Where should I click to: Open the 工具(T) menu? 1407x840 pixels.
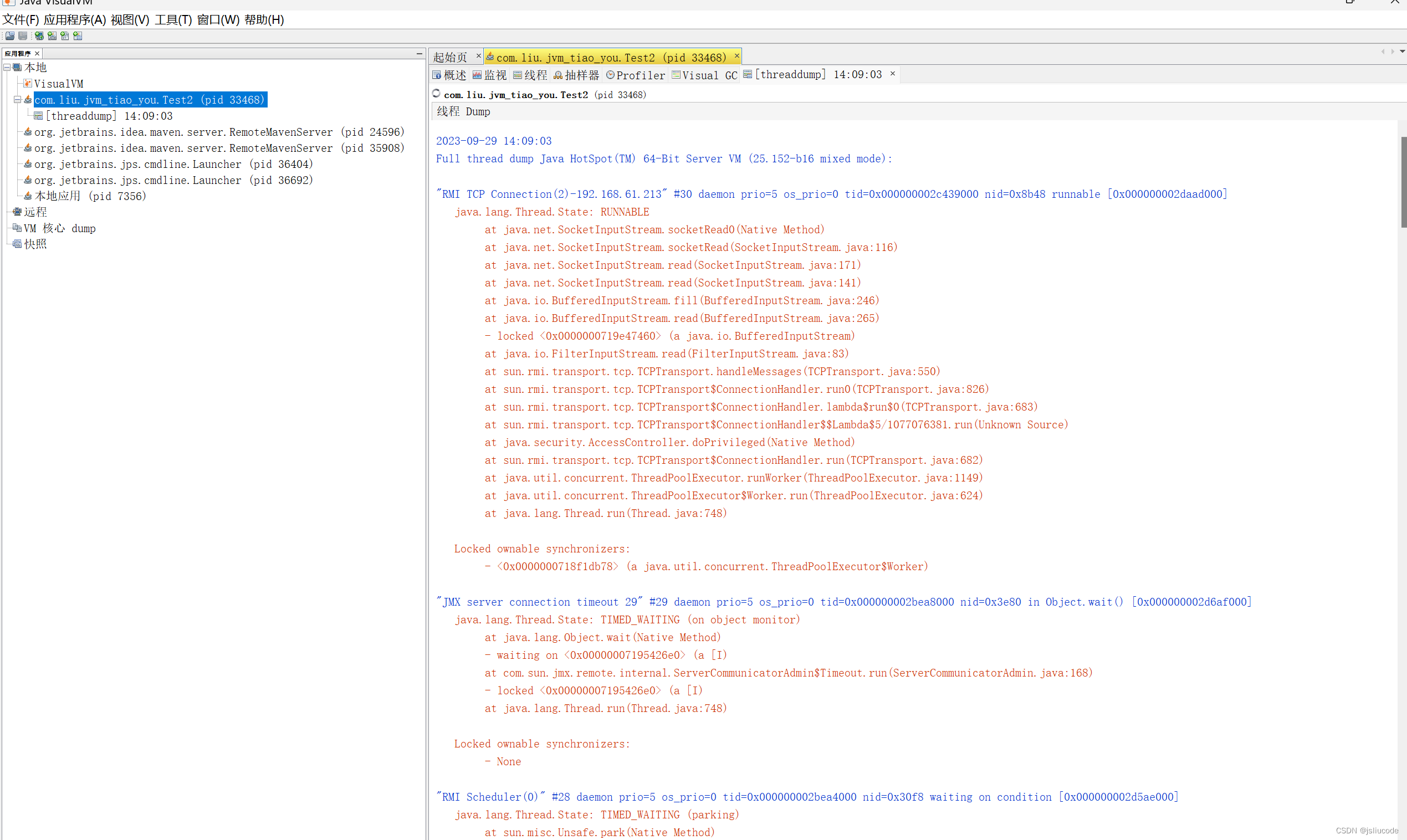pos(173,20)
